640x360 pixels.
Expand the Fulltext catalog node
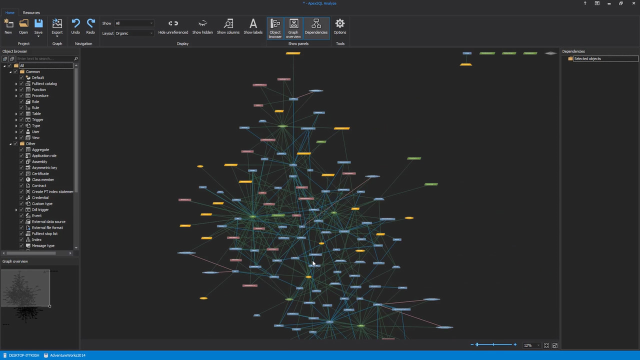click(16, 84)
